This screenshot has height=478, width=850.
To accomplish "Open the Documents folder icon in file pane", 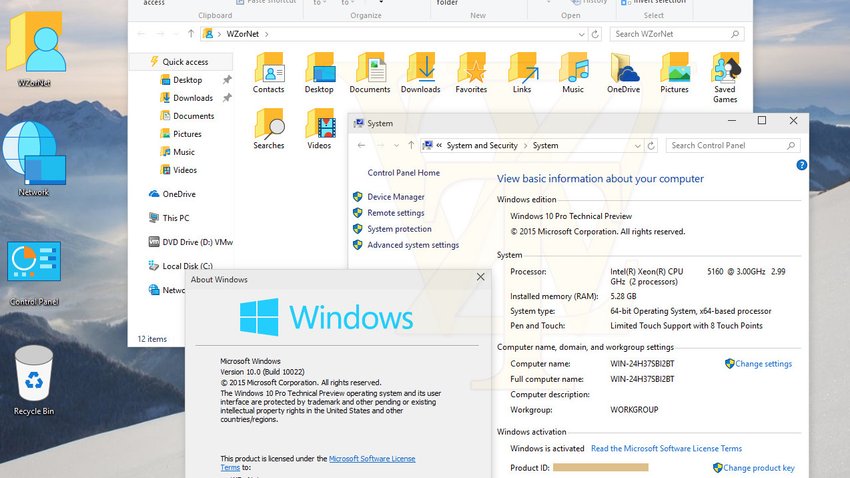I will 370,73.
